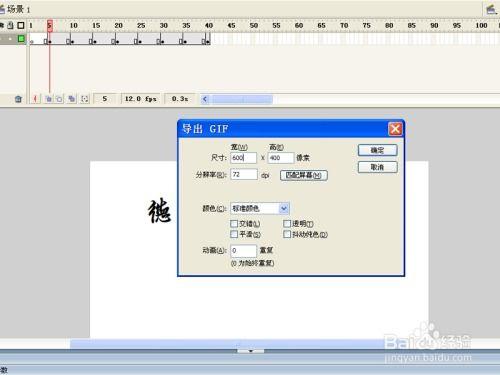This screenshot has height=375, width=500.
Task: Click the delete layer trash icon
Action: (18, 99)
